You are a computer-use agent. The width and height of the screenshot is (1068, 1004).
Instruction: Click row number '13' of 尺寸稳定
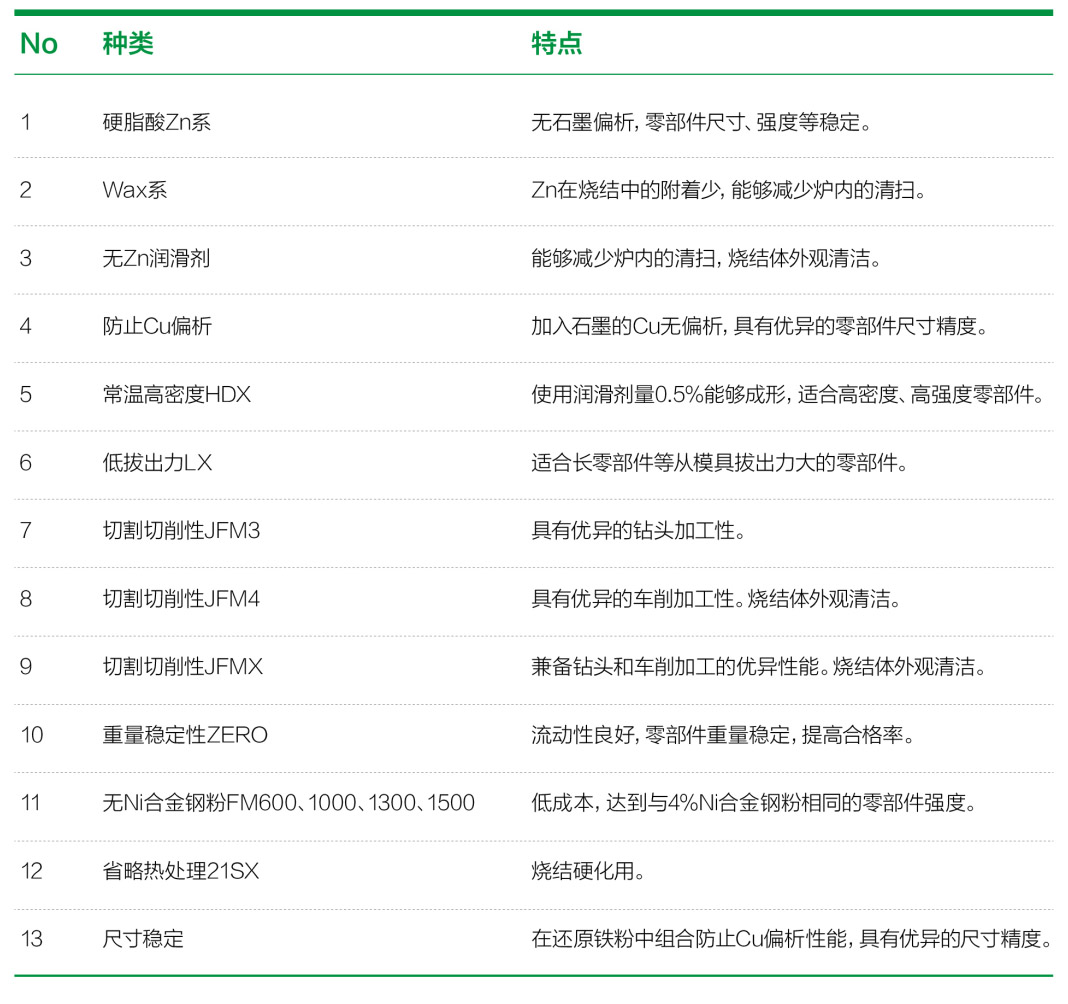coord(32,939)
